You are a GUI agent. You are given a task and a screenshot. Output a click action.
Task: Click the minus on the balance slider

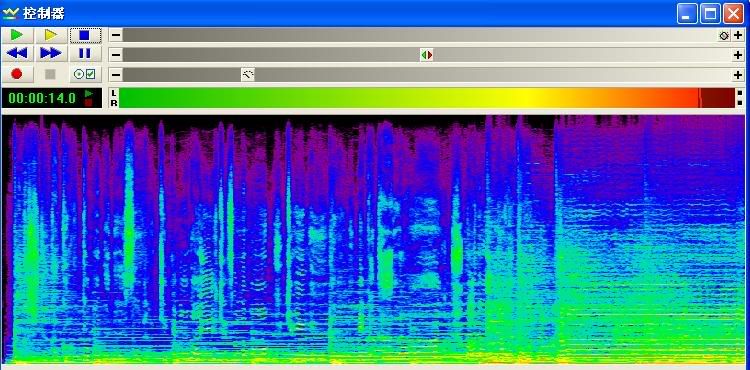click(116, 55)
